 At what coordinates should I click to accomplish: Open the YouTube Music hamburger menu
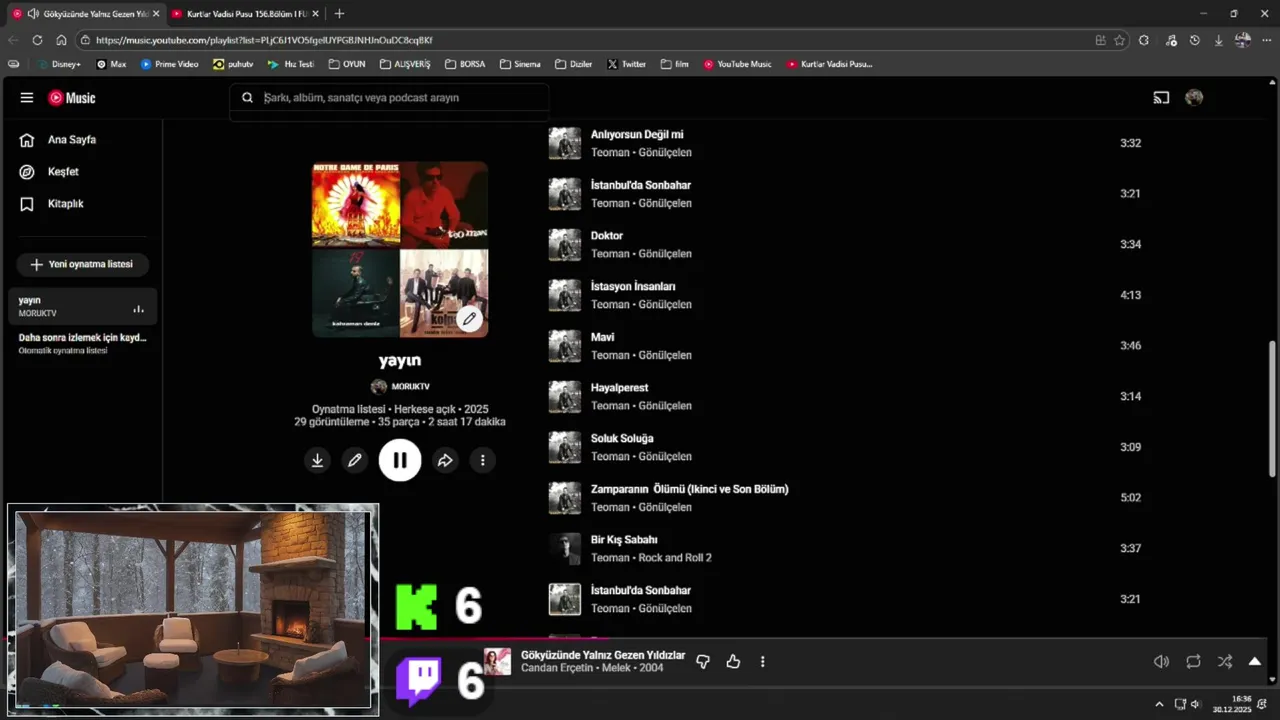tap(27, 98)
